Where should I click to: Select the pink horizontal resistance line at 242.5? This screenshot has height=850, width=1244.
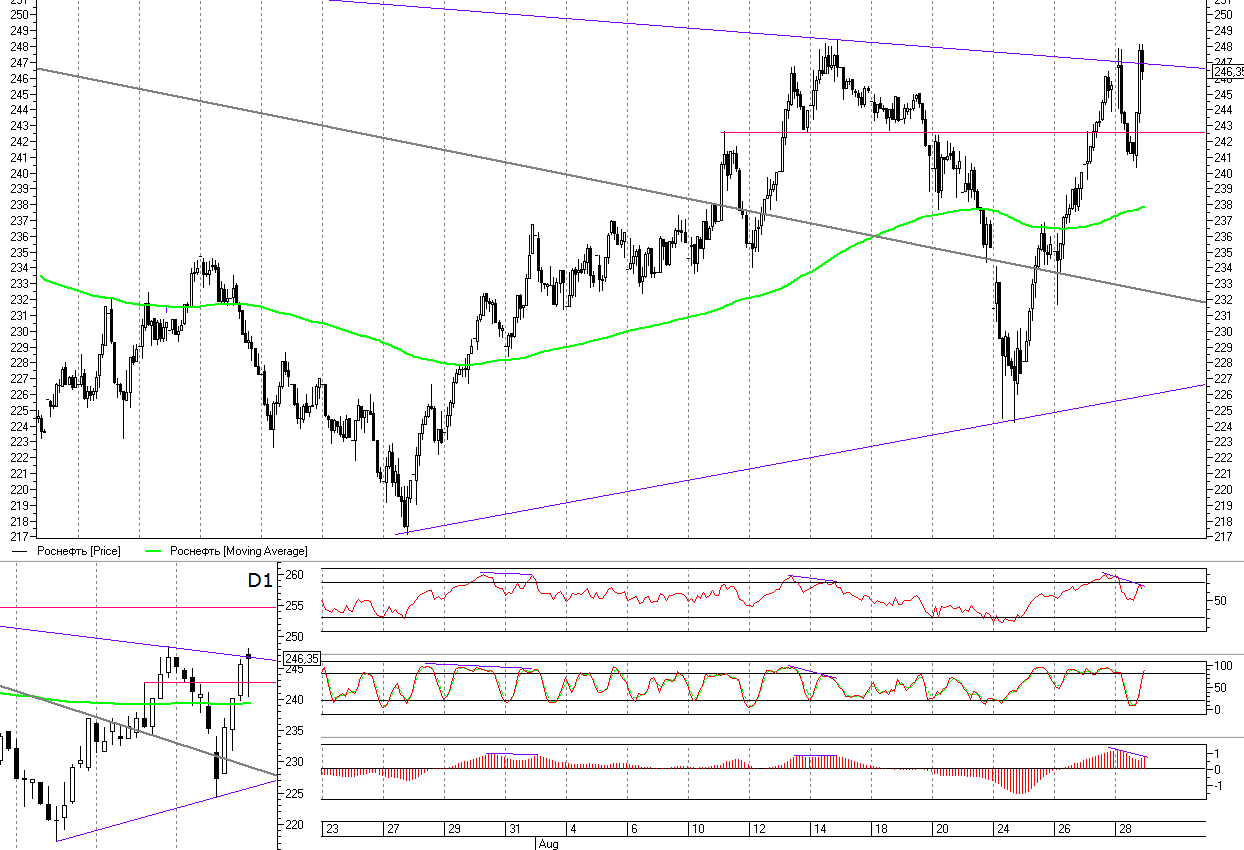coord(900,132)
